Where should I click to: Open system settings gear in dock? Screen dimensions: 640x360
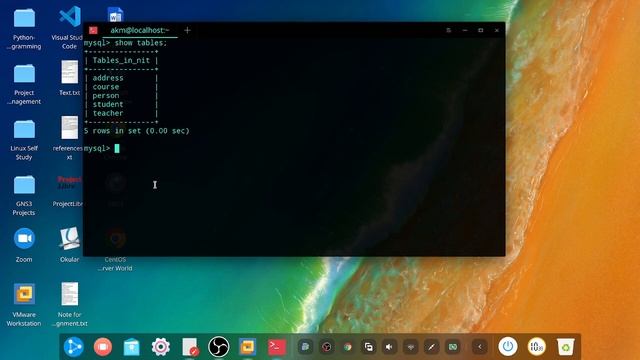tap(161, 347)
